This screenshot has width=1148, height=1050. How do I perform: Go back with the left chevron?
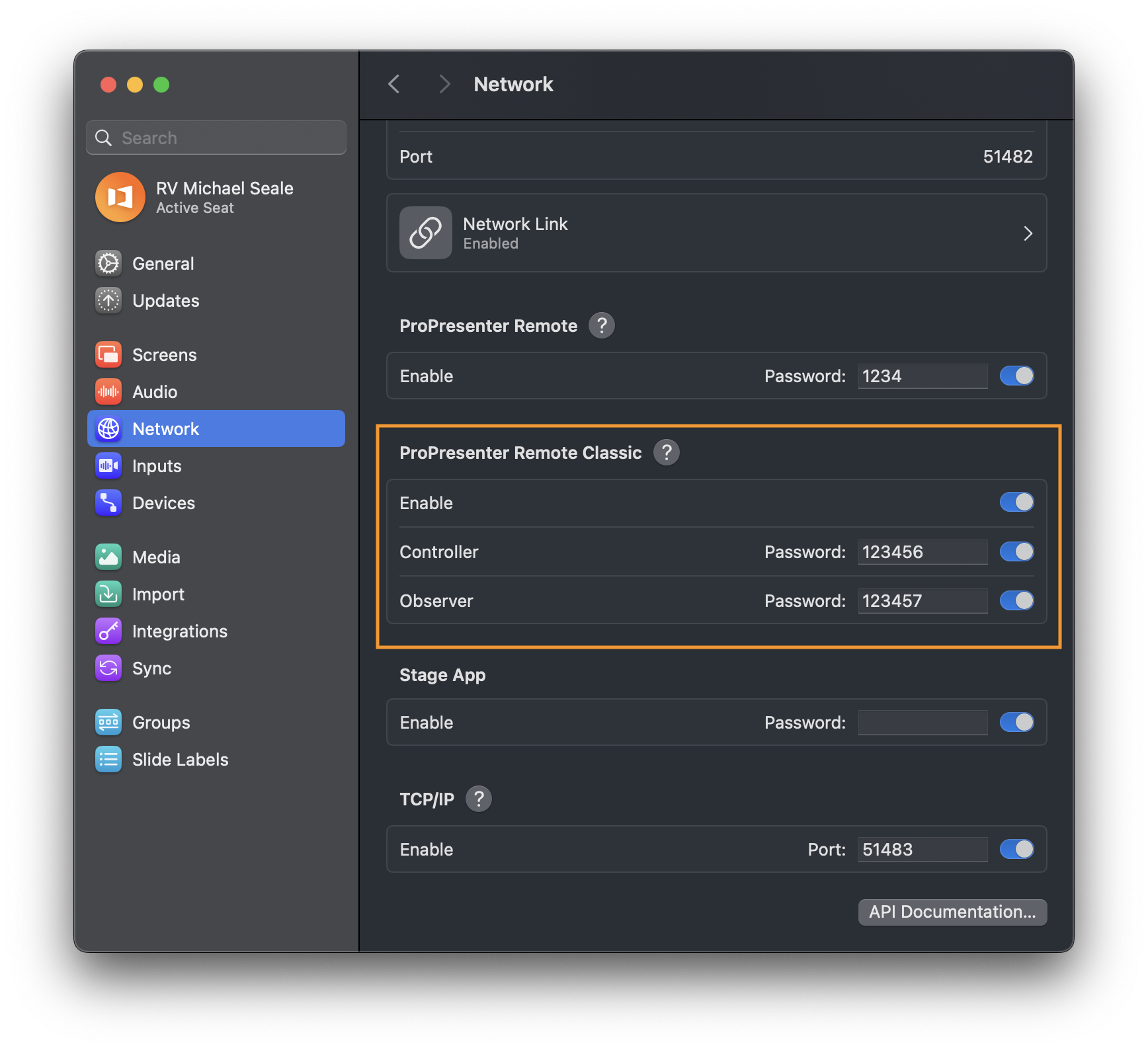[x=394, y=84]
